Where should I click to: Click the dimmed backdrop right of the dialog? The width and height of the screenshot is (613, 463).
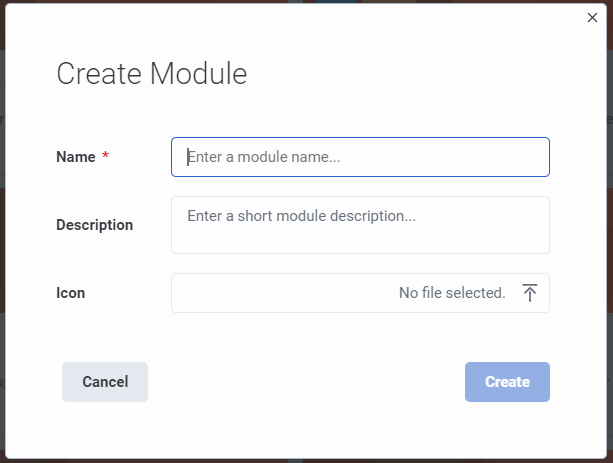pyautogui.click(x=610, y=235)
